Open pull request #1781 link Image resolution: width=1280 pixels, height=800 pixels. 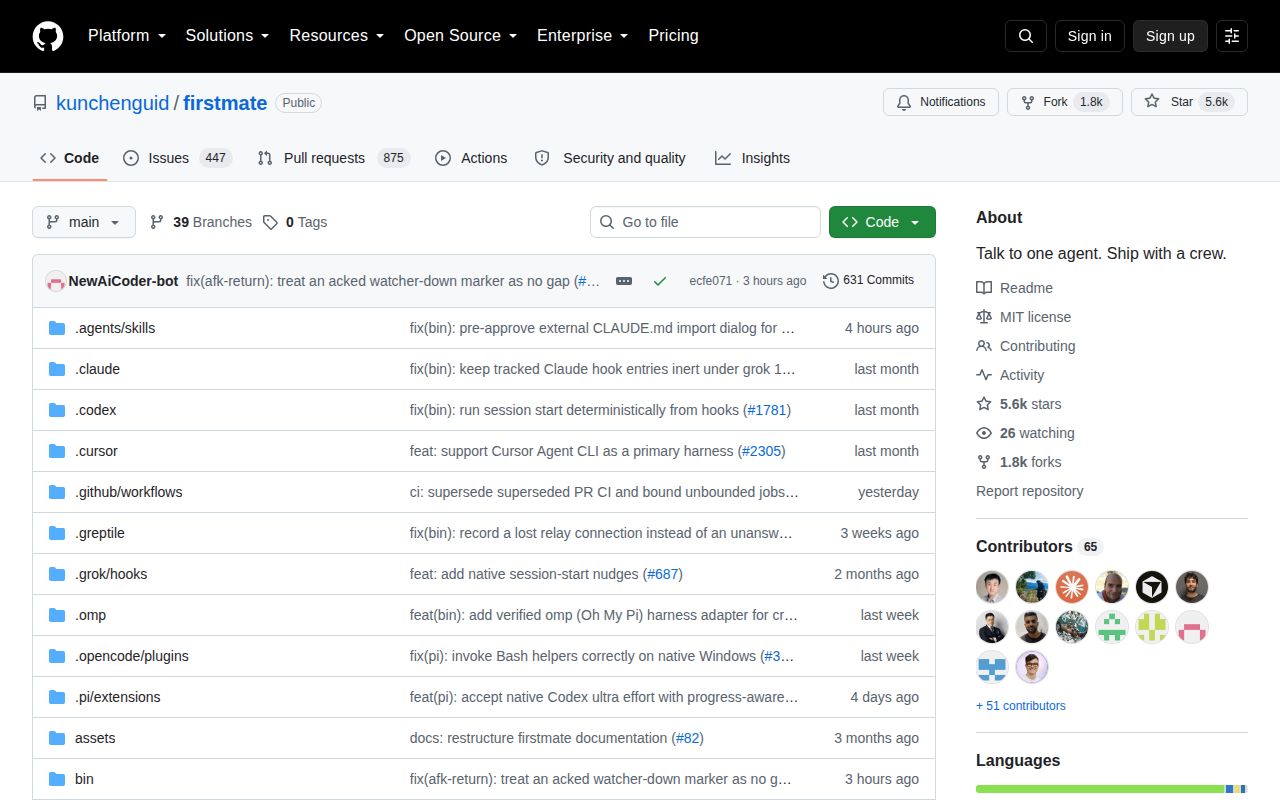tap(767, 410)
